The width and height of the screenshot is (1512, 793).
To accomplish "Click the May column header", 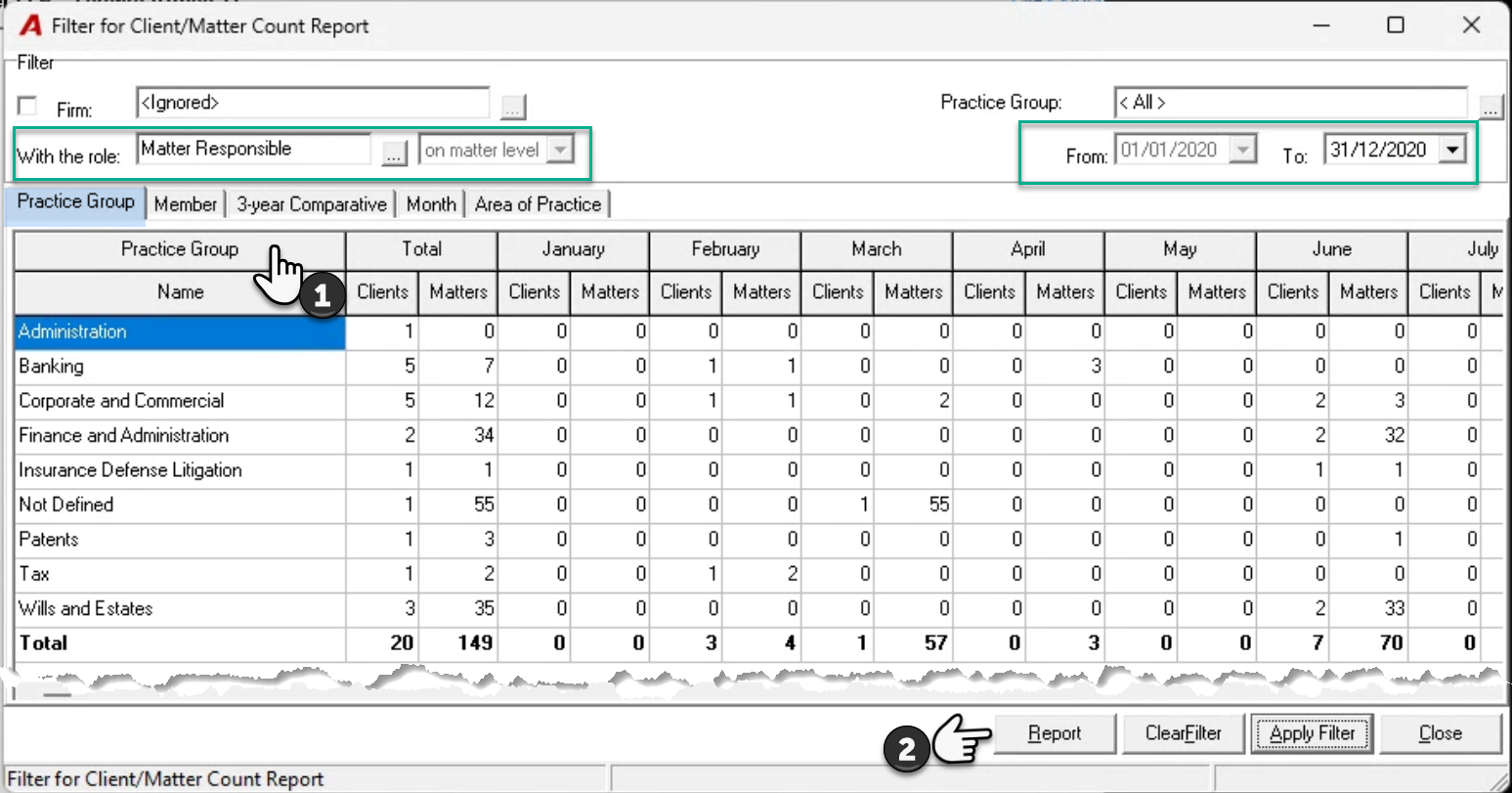I will pyautogui.click(x=1180, y=250).
